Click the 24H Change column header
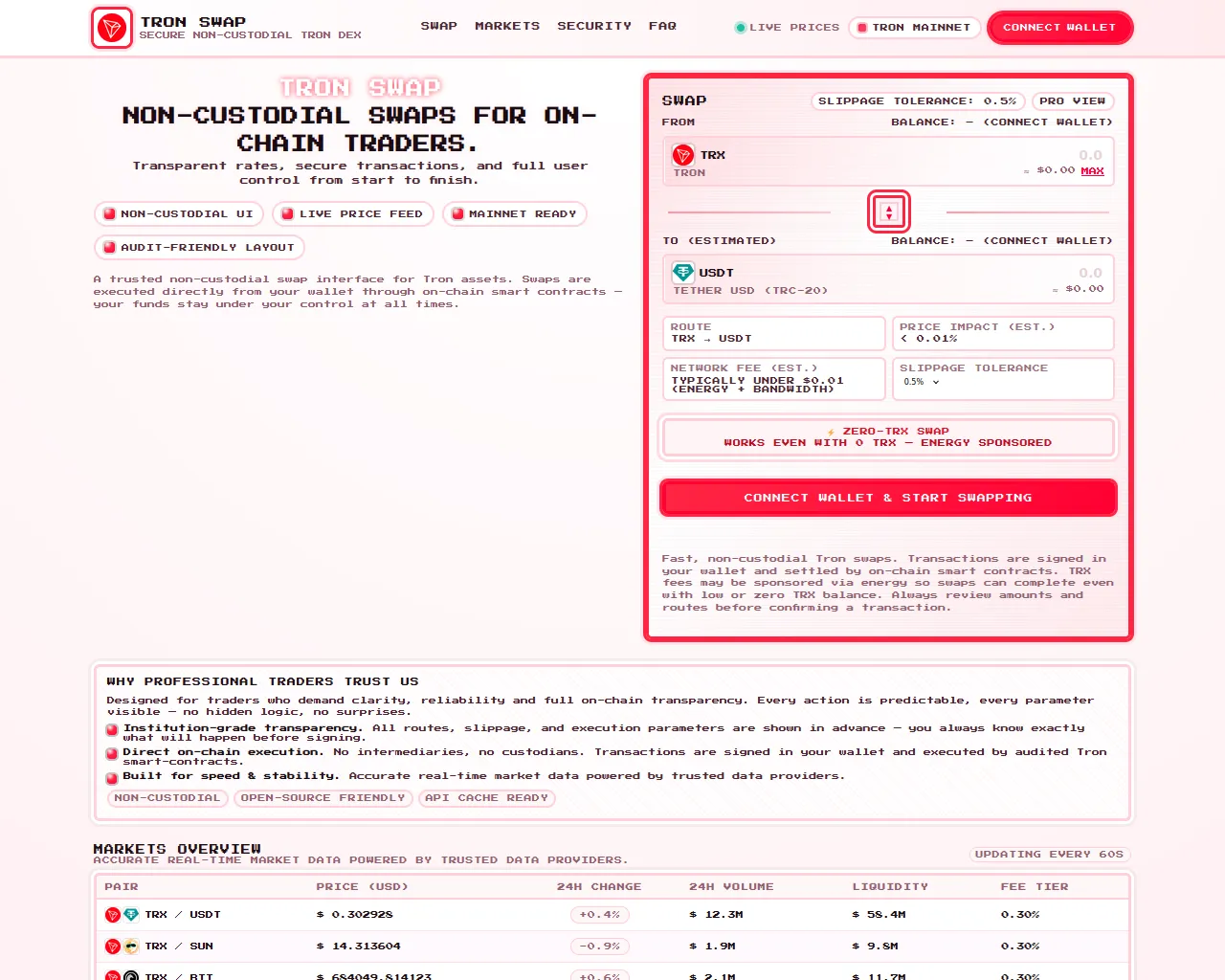This screenshot has height=980, width=1225. [599, 887]
